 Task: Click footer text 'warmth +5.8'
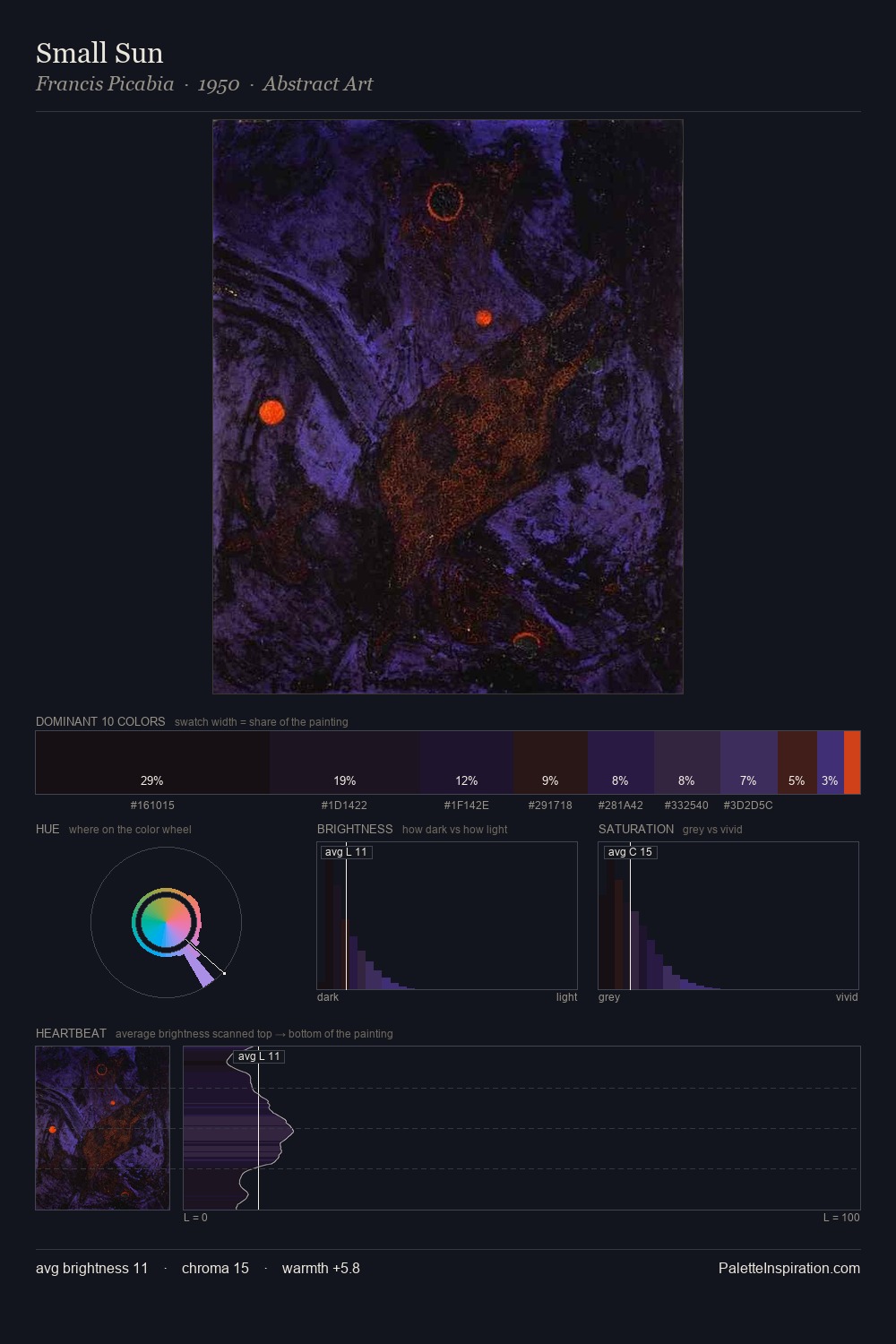point(321,1268)
